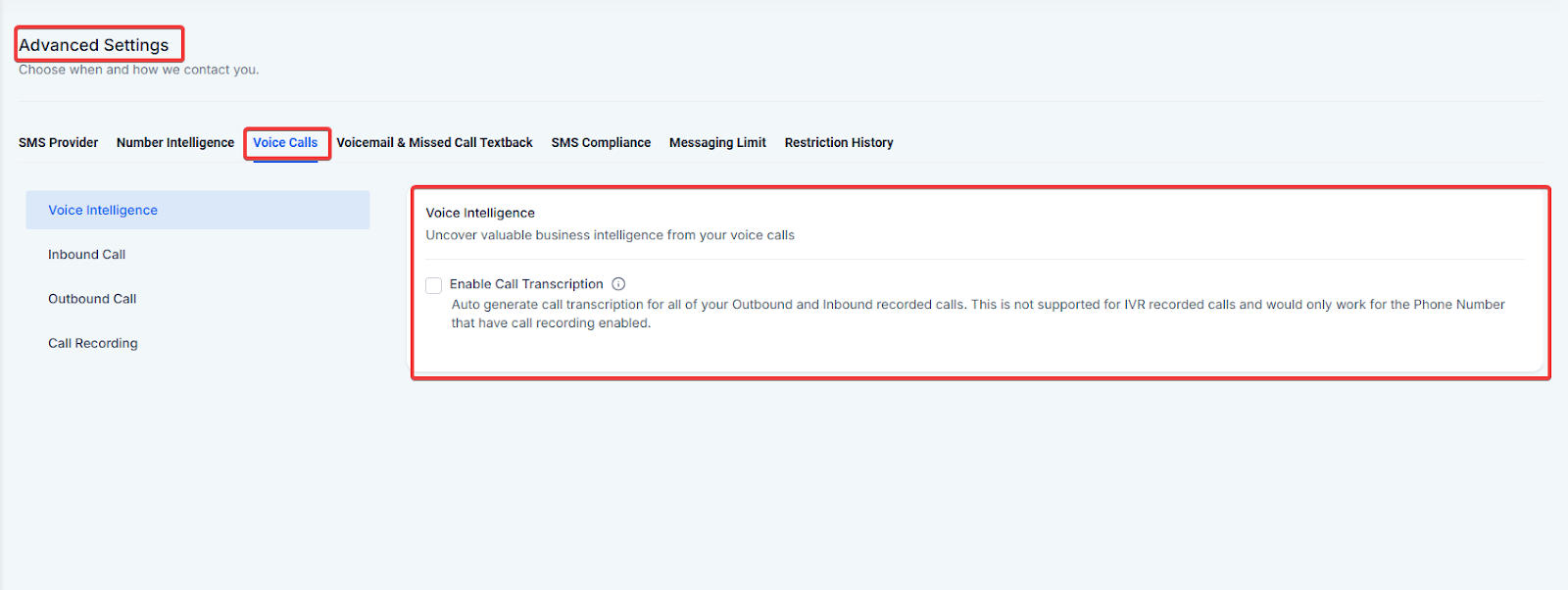This screenshot has width=1568, height=590.
Task: Click the blue underline beneath Voice Calls
Action: coord(285,162)
